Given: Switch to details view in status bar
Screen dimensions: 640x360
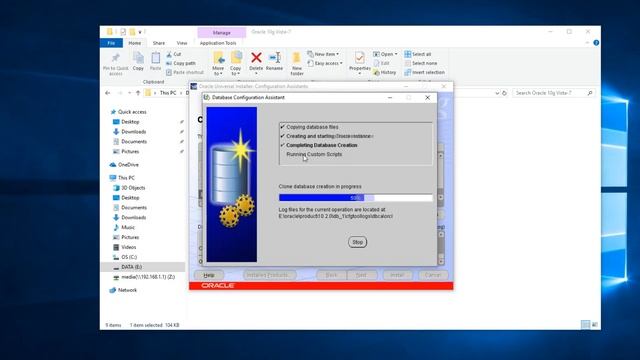Looking at the screenshot, I should click(x=585, y=325).
